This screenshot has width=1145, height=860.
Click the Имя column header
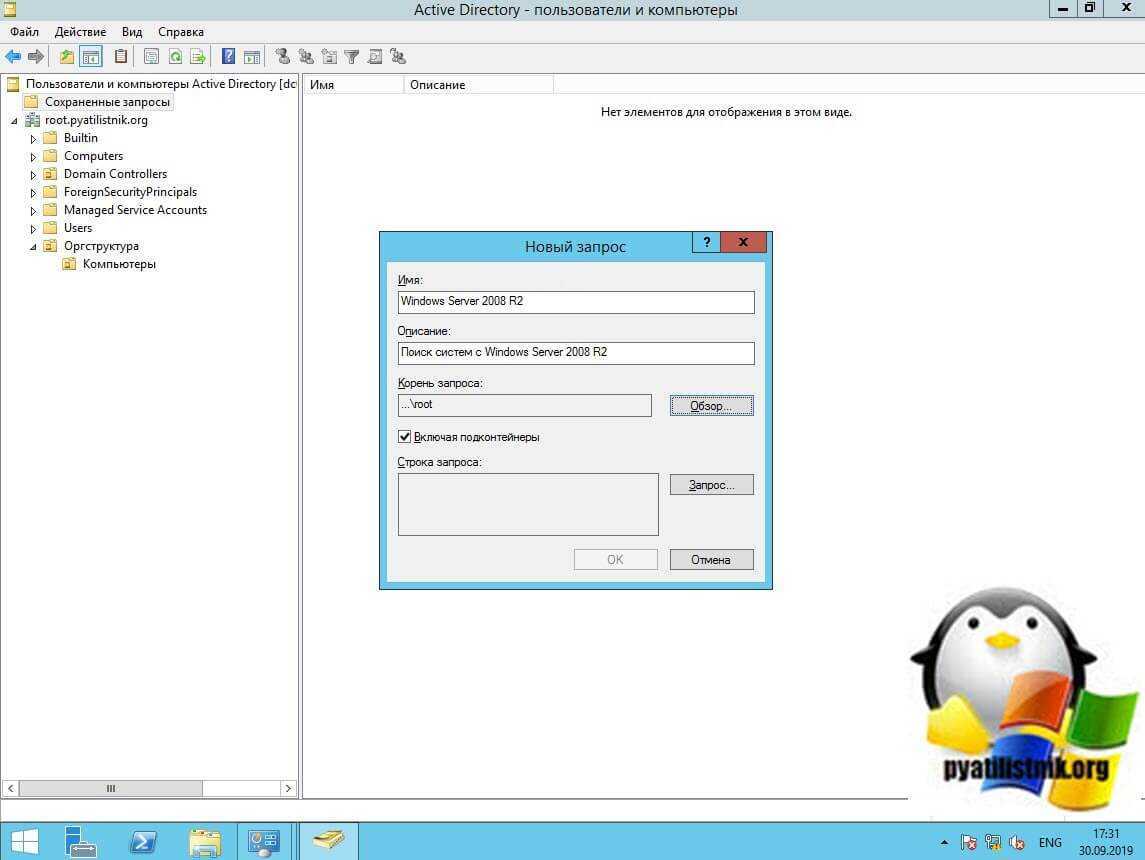pyautogui.click(x=353, y=85)
